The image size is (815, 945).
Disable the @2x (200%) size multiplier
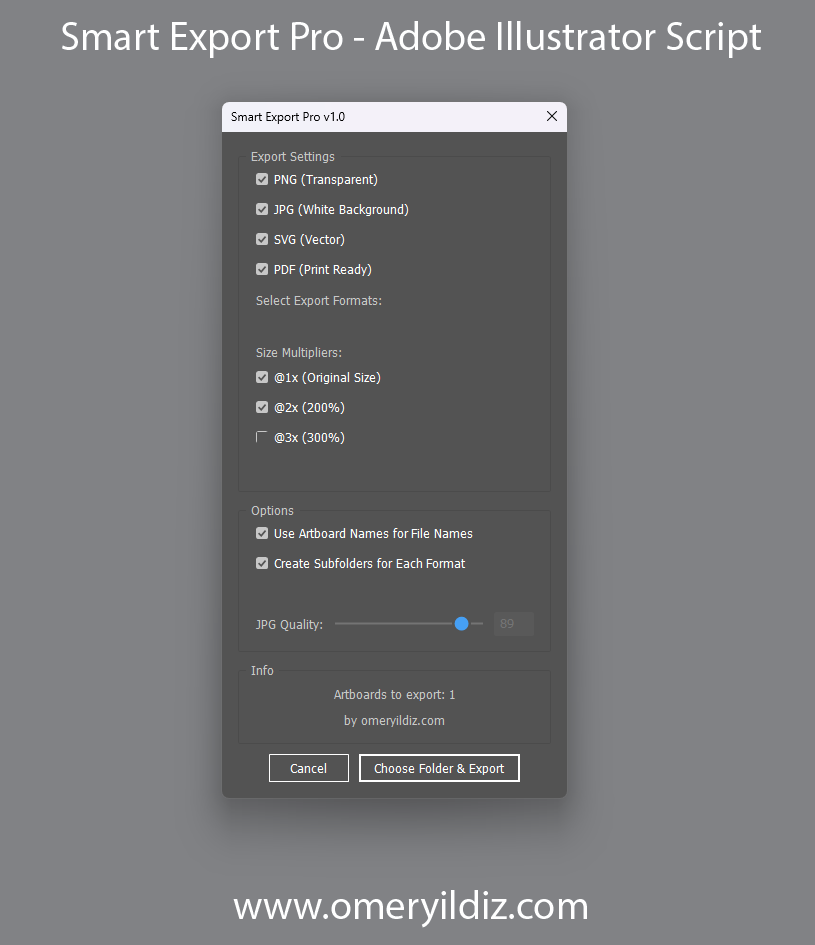coord(262,408)
